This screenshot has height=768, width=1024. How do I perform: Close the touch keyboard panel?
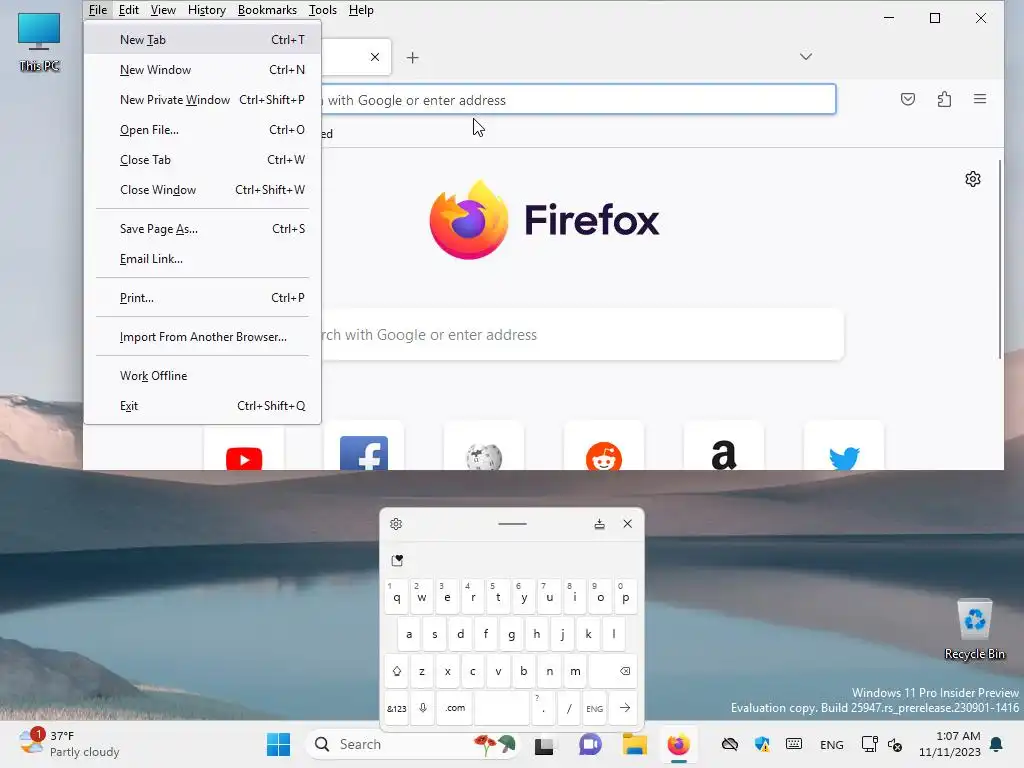(628, 524)
